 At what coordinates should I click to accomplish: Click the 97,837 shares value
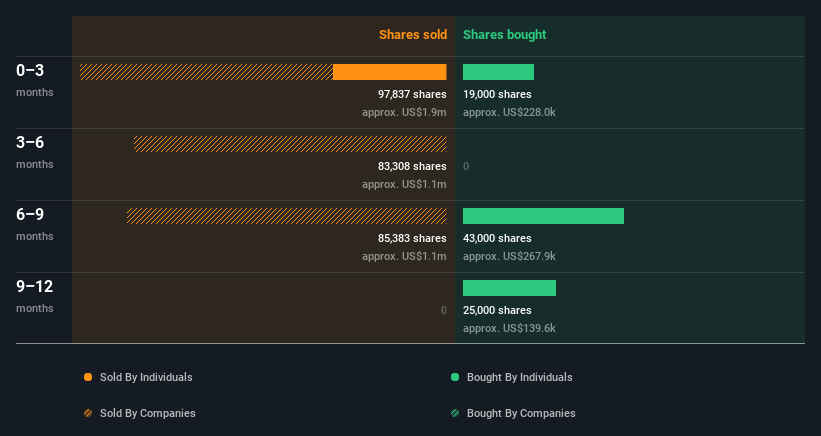tap(412, 94)
